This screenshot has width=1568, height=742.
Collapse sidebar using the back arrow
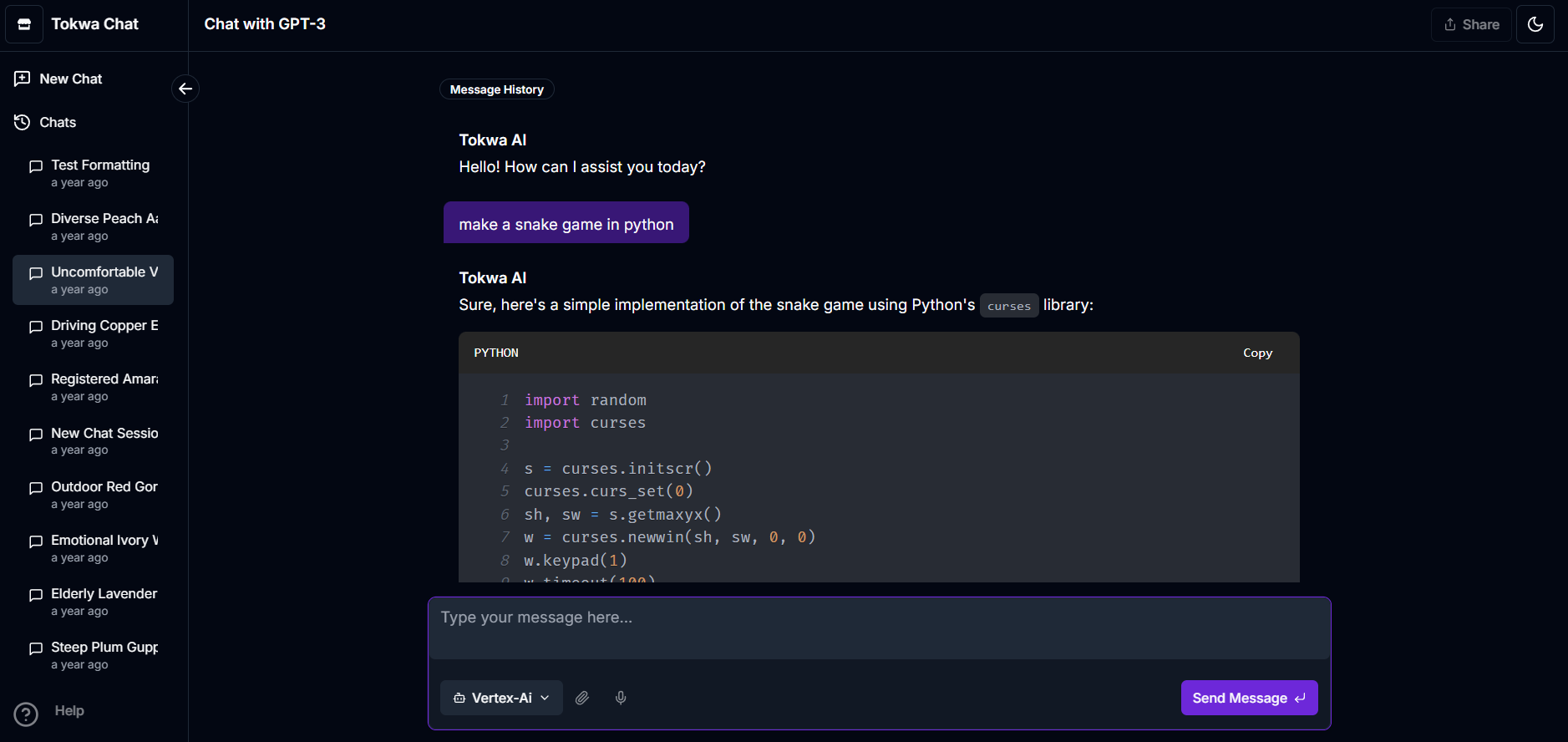(x=185, y=89)
